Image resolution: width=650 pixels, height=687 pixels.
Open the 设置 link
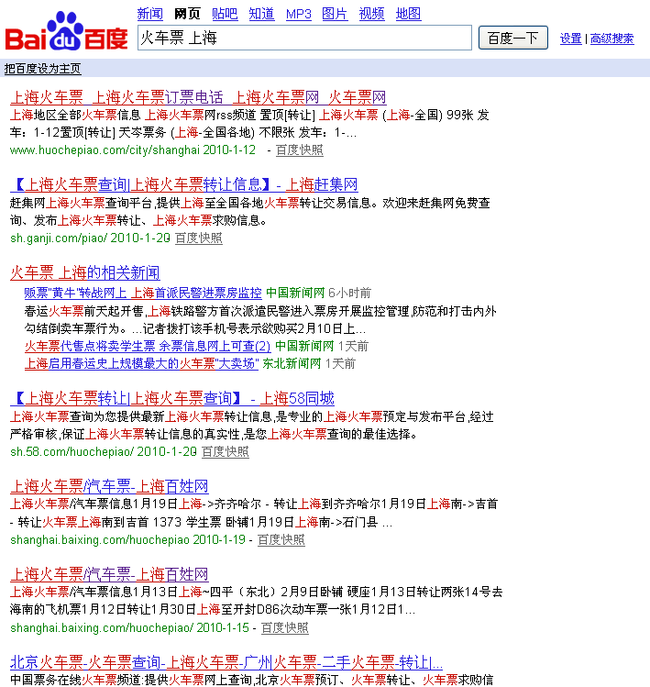pyautogui.click(x=571, y=39)
